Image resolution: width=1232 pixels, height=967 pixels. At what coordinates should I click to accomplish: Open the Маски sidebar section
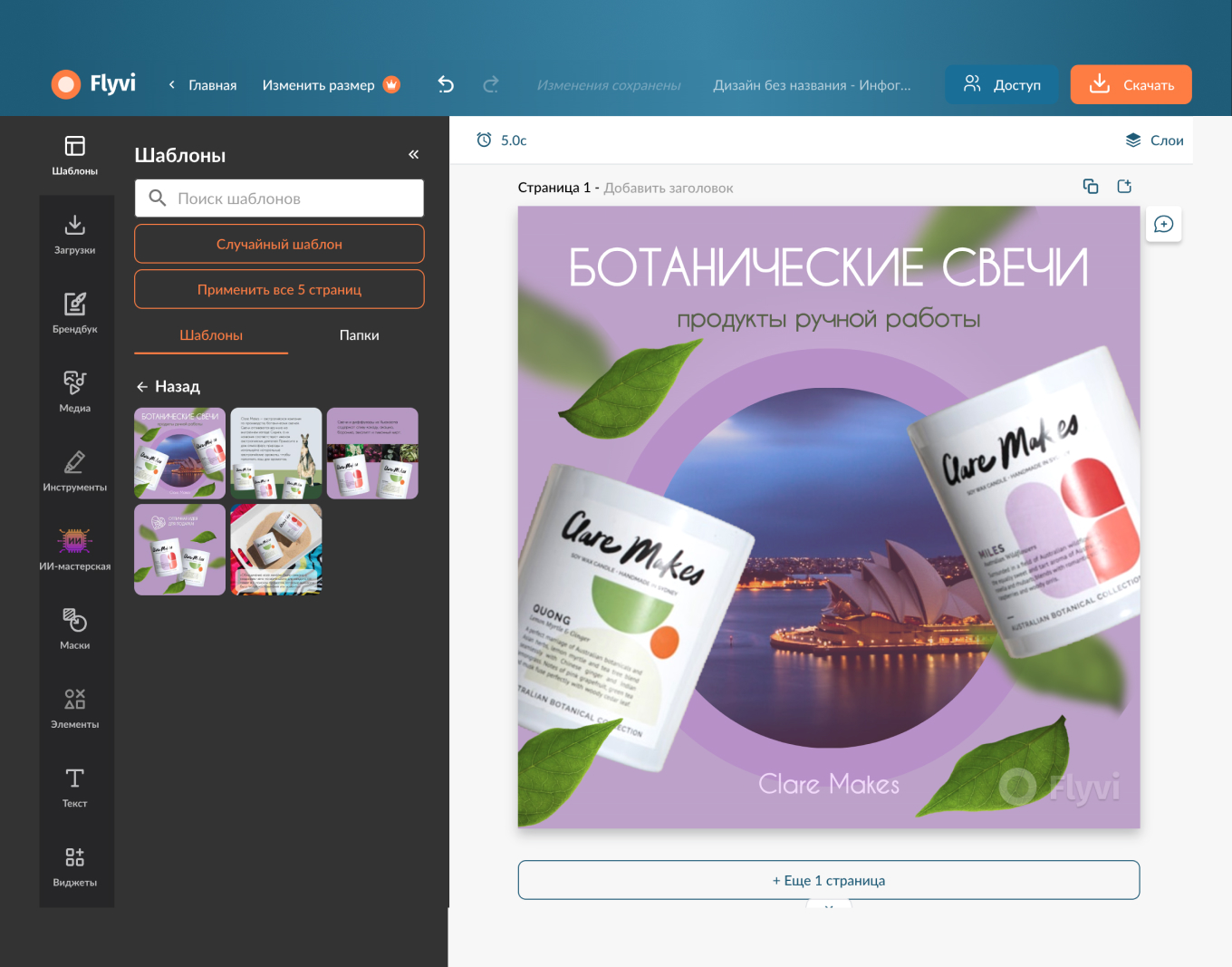pos(75,628)
